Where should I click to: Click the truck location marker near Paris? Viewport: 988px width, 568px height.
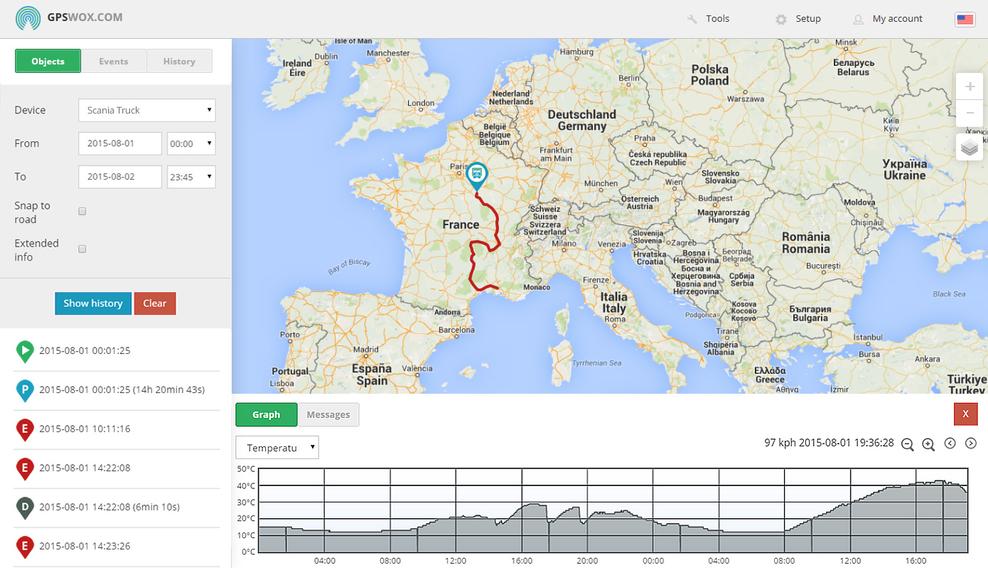pyautogui.click(x=476, y=175)
